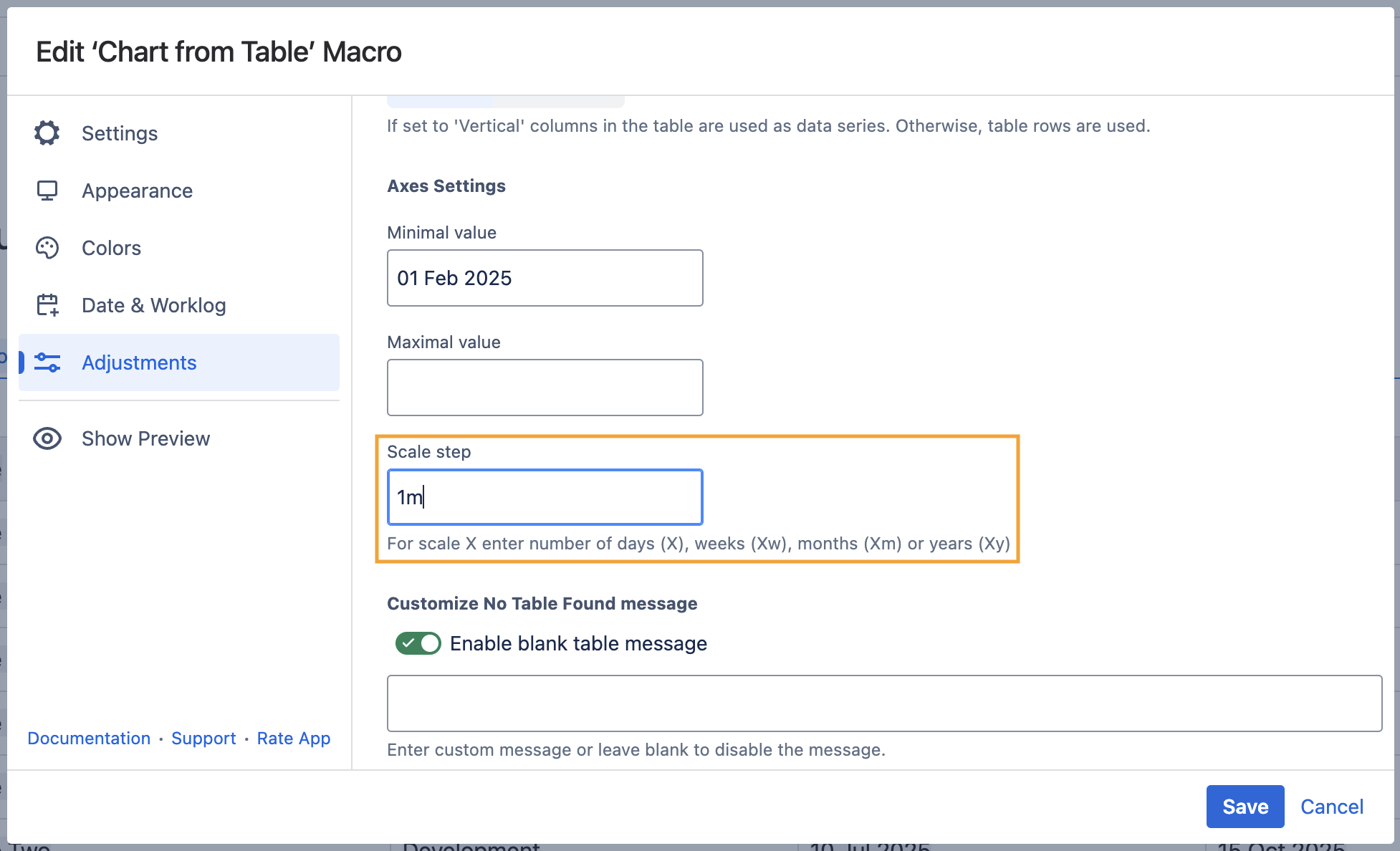The height and width of the screenshot is (851, 1400).
Task: Click the Settings gear icon
Action: pos(47,133)
